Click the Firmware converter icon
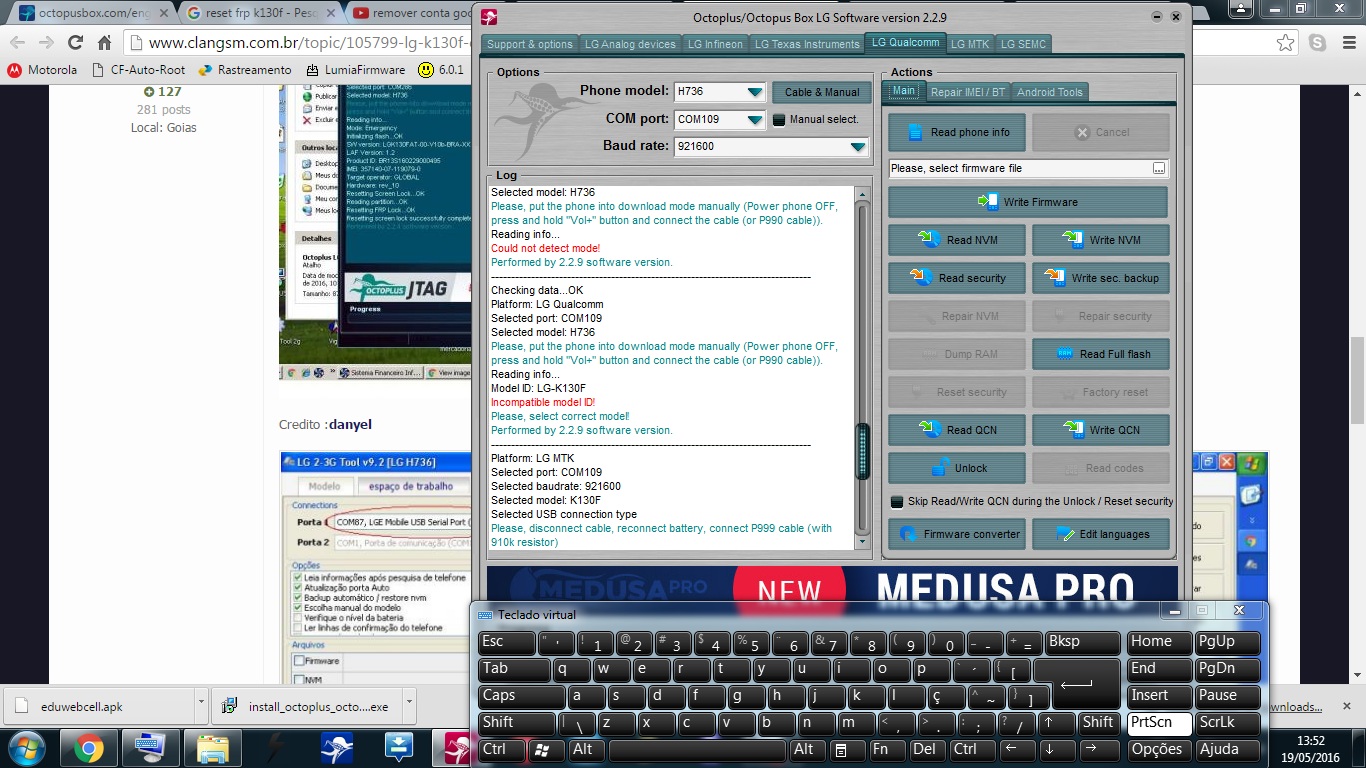 coord(908,534)
